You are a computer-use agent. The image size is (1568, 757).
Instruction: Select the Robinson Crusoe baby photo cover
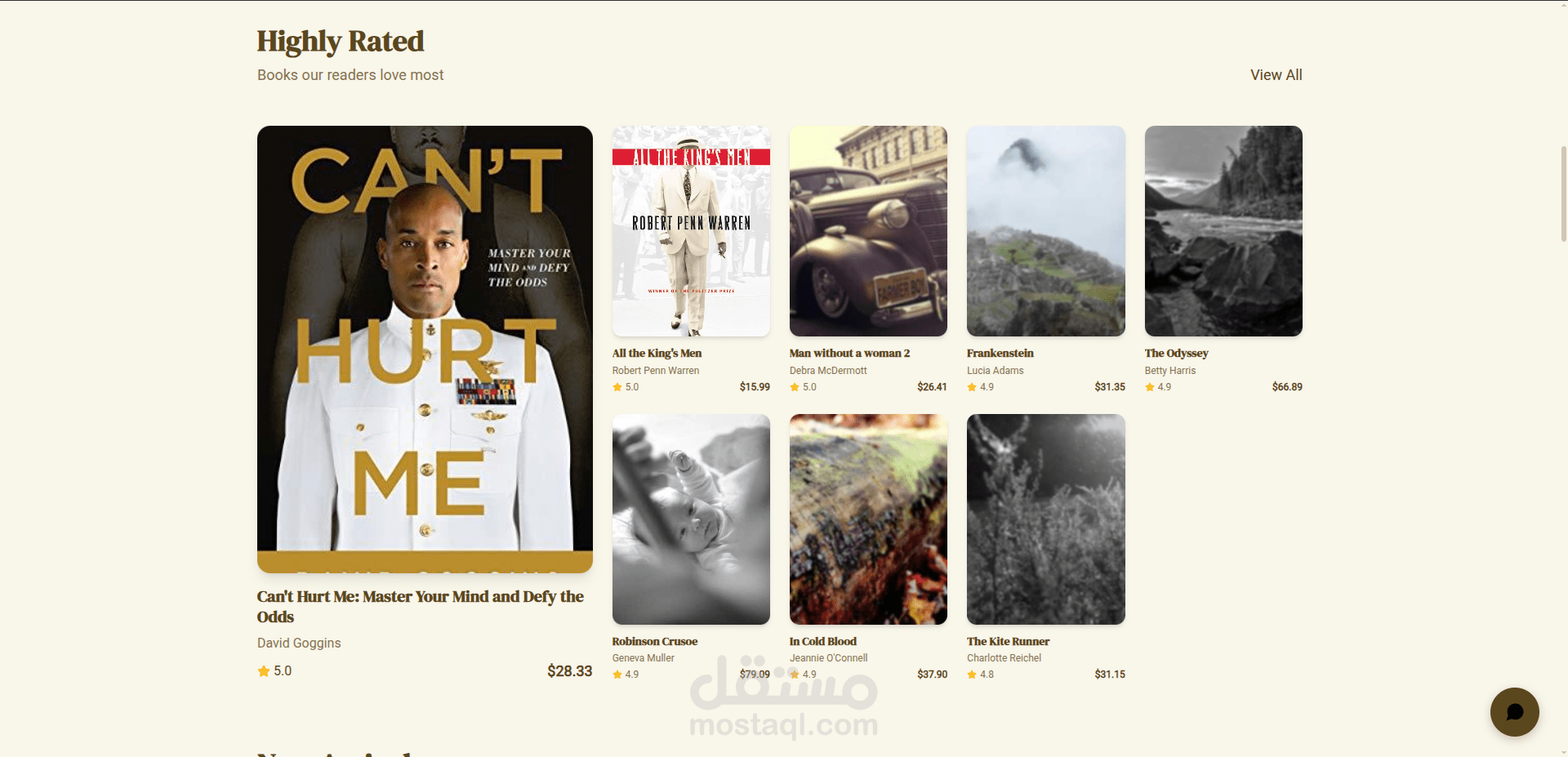691,519
